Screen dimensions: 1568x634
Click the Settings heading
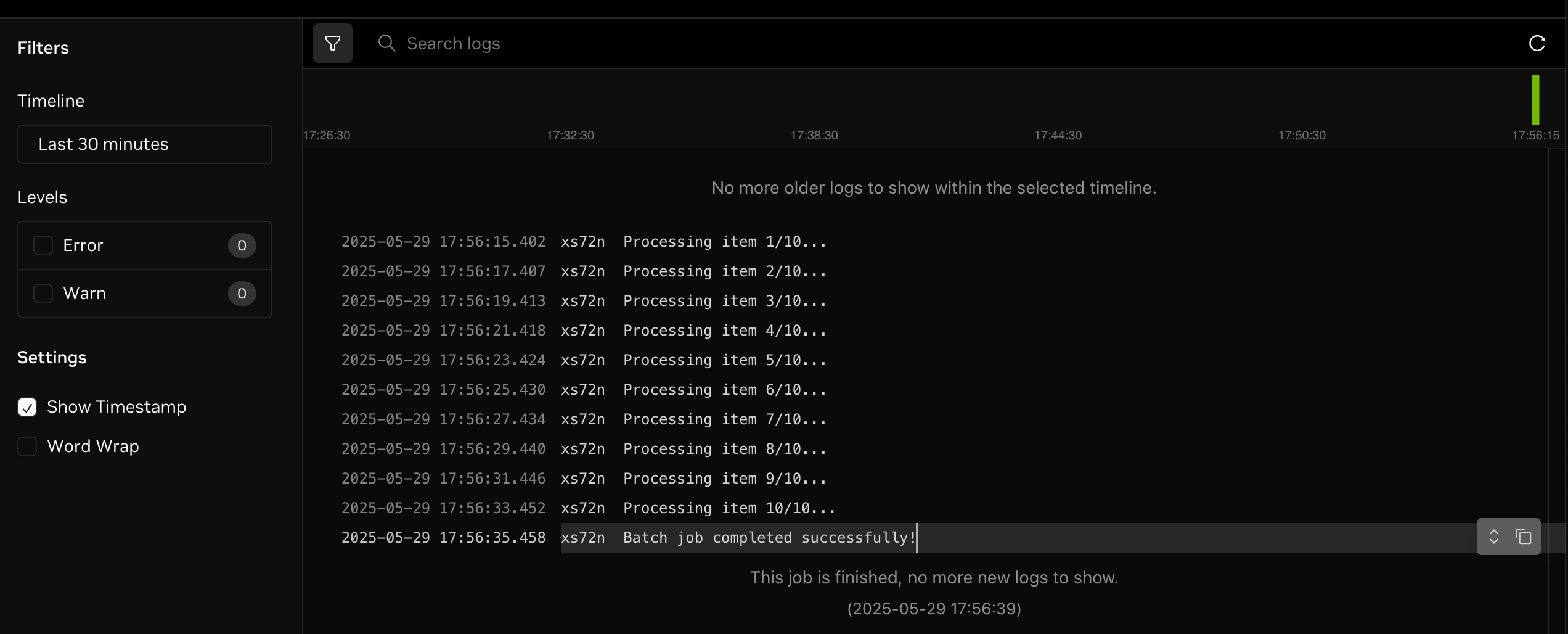click(x=52, y=358)
